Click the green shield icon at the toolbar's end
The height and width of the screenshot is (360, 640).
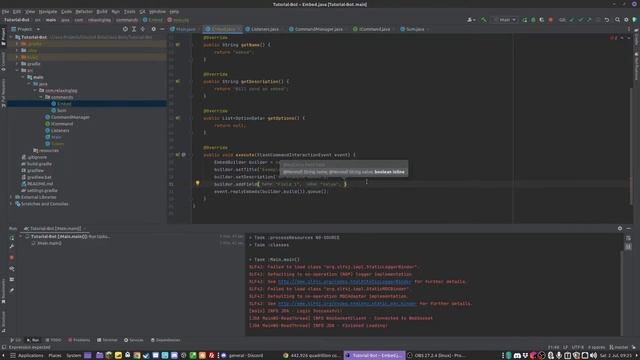coord(634,20)
